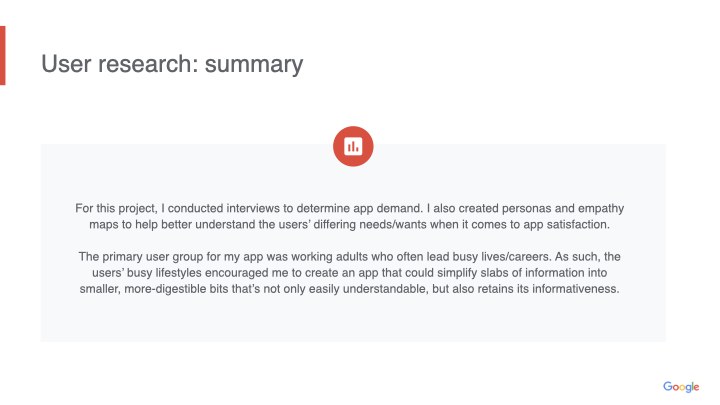
Task: Click the paragraph starting 'For this project'
Action: pyautogui.click(x=352, y=216)
